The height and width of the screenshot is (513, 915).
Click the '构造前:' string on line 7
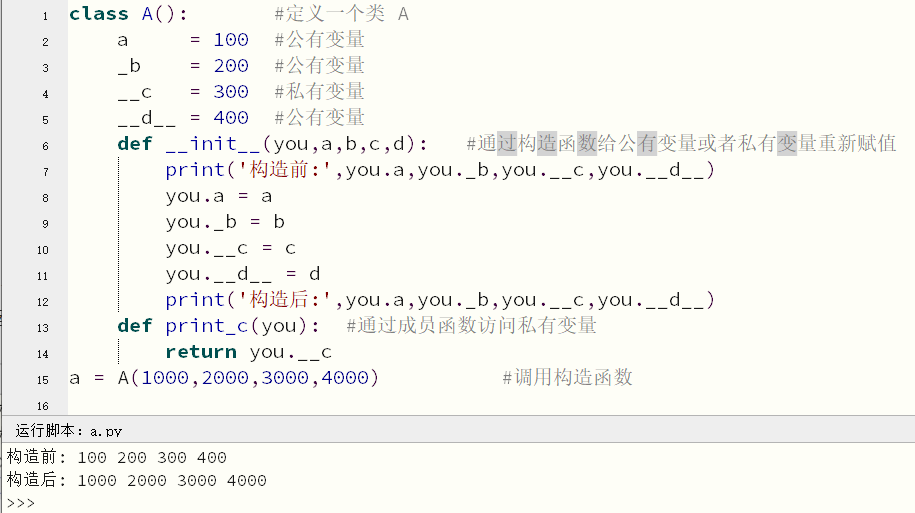click(x=285, y=170)
